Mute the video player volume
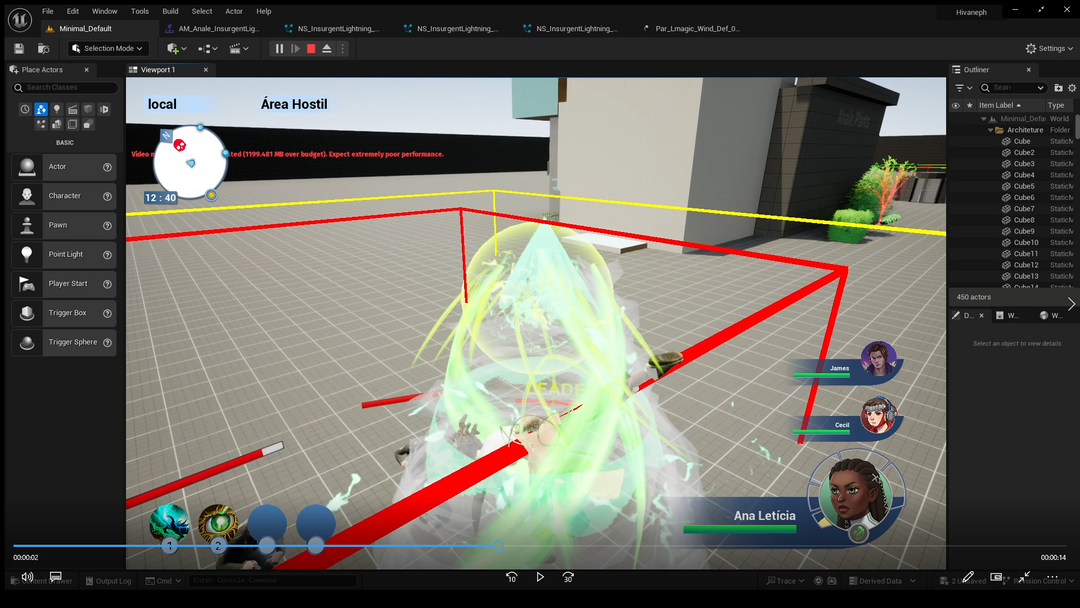 click(27, 577)
